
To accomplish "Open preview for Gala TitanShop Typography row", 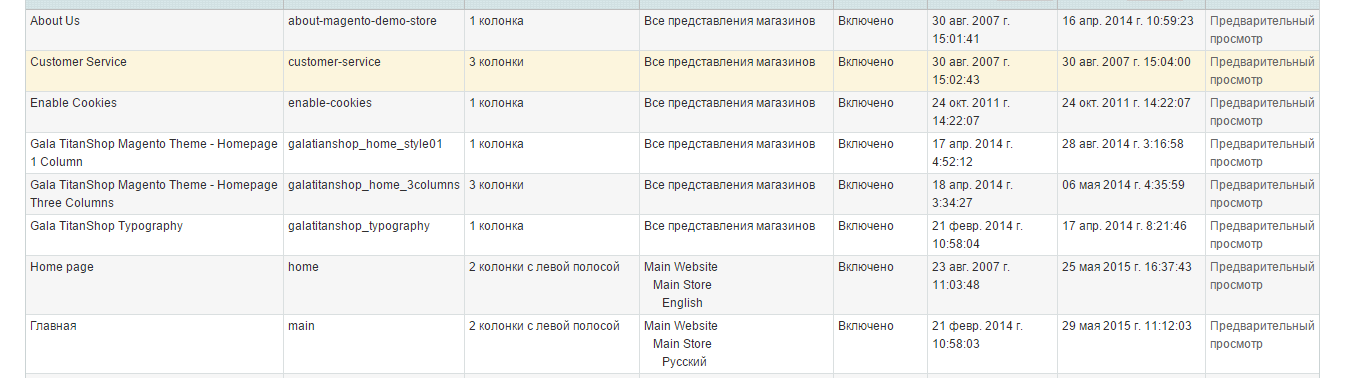I will pos(1262,235).
